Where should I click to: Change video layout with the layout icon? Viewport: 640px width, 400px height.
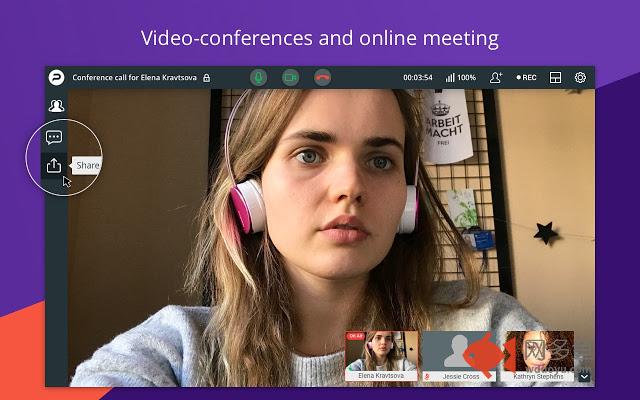556,78
